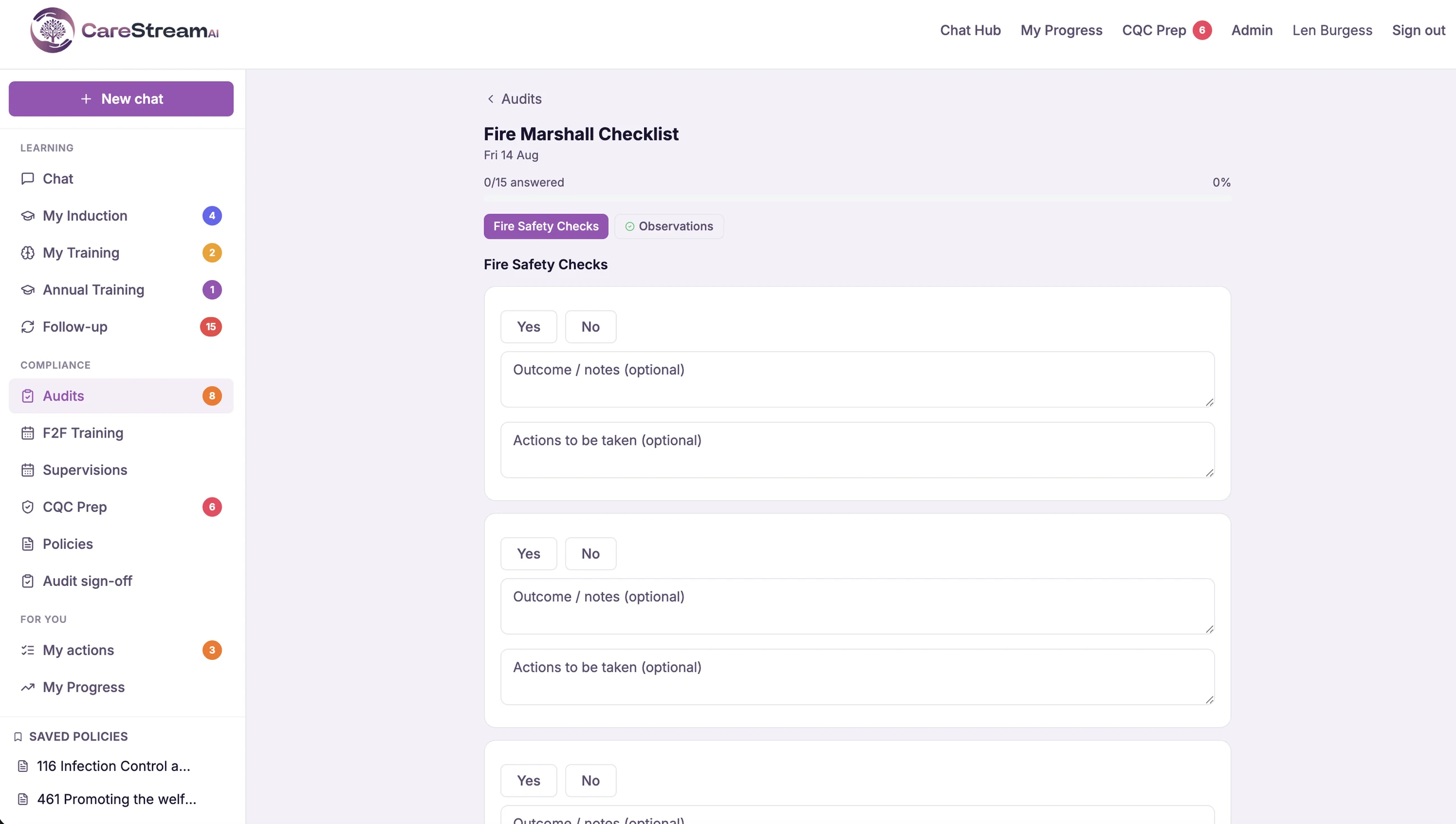
Task: Open F2F Training in the sidebar
Action: [x=121, y=433]
